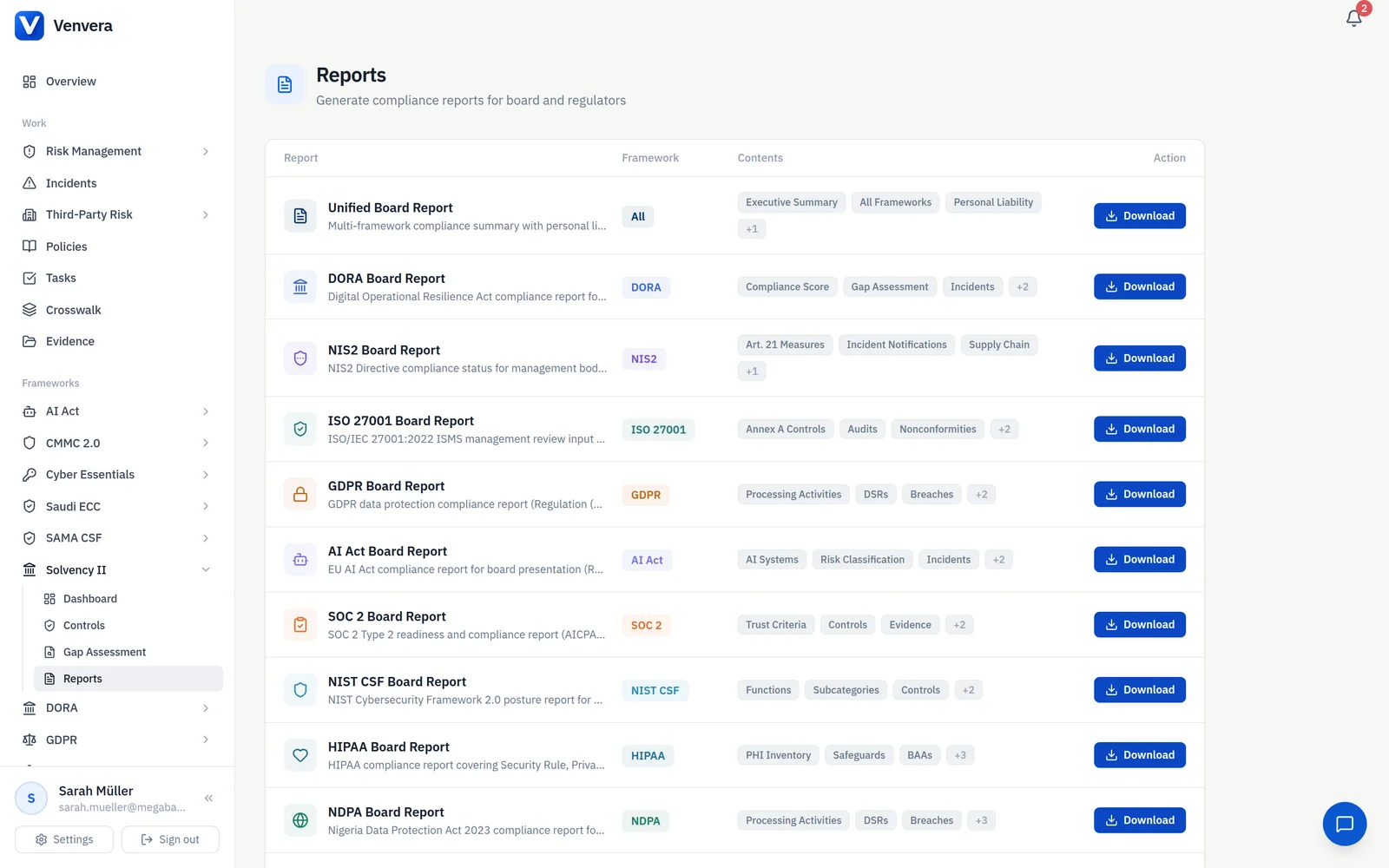Click the ISO 27001 Board Report shield-check icon
This screenshot has height=868, width=1389.
point(300,429)
